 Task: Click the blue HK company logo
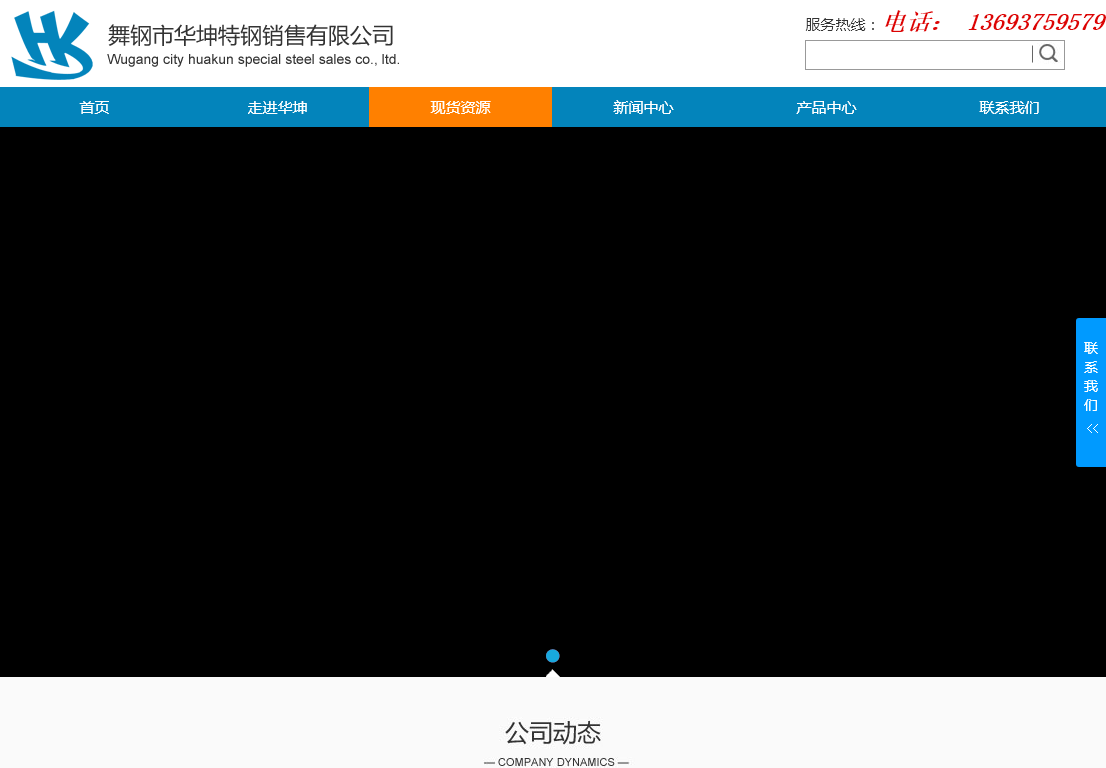pyautogui.click(x=52, y=45)
